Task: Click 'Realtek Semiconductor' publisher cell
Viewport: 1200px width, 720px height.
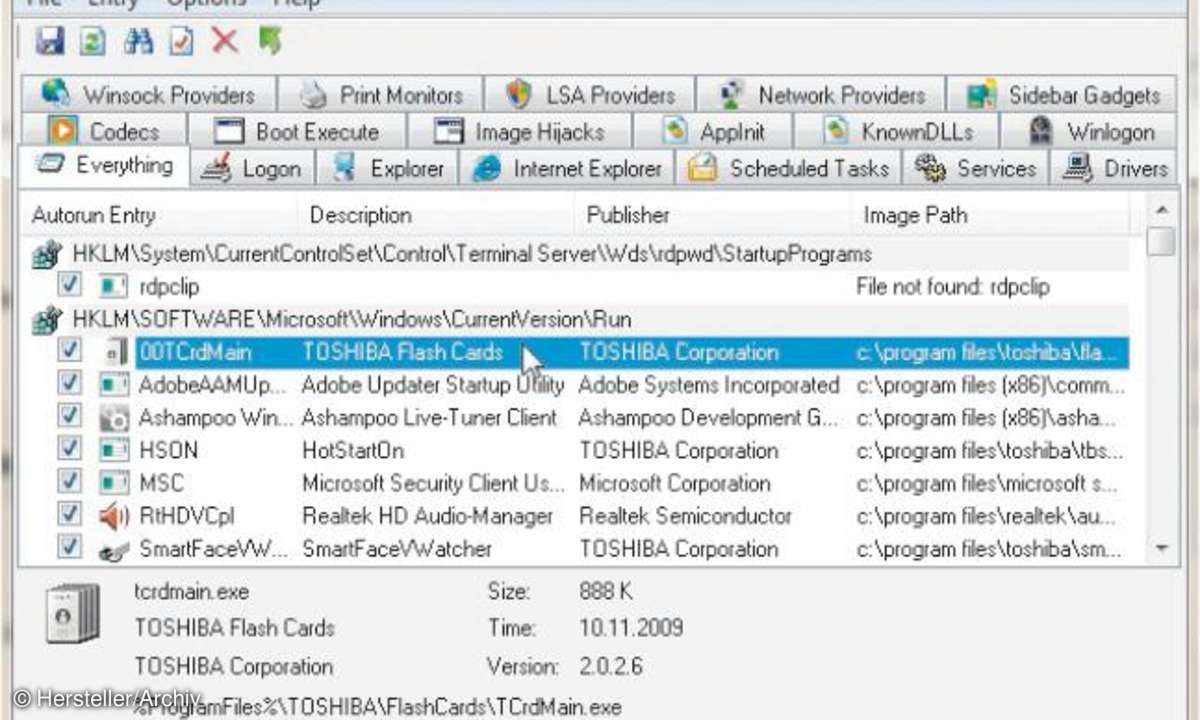Action: [x=685, y=517]
